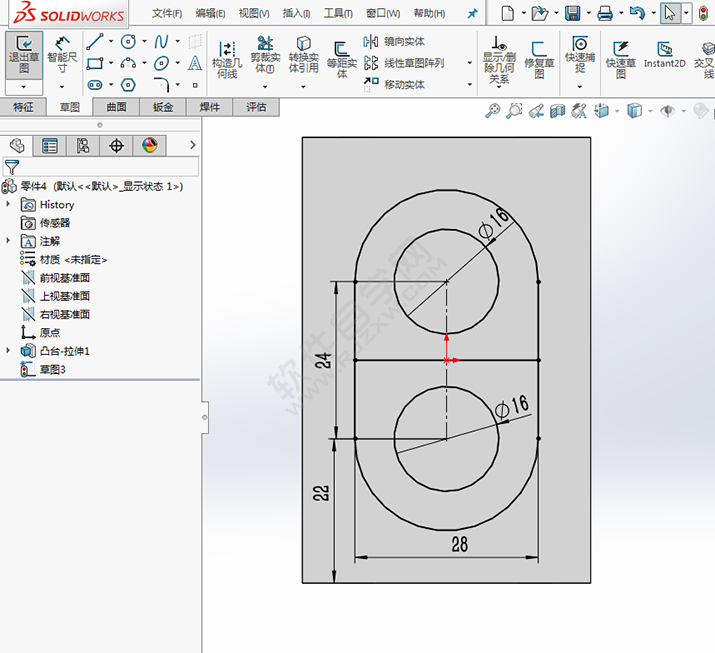Click the Exit Sketch (退出草图) button
The height and width of the screenshot is (653, 715).
[24, 55]
